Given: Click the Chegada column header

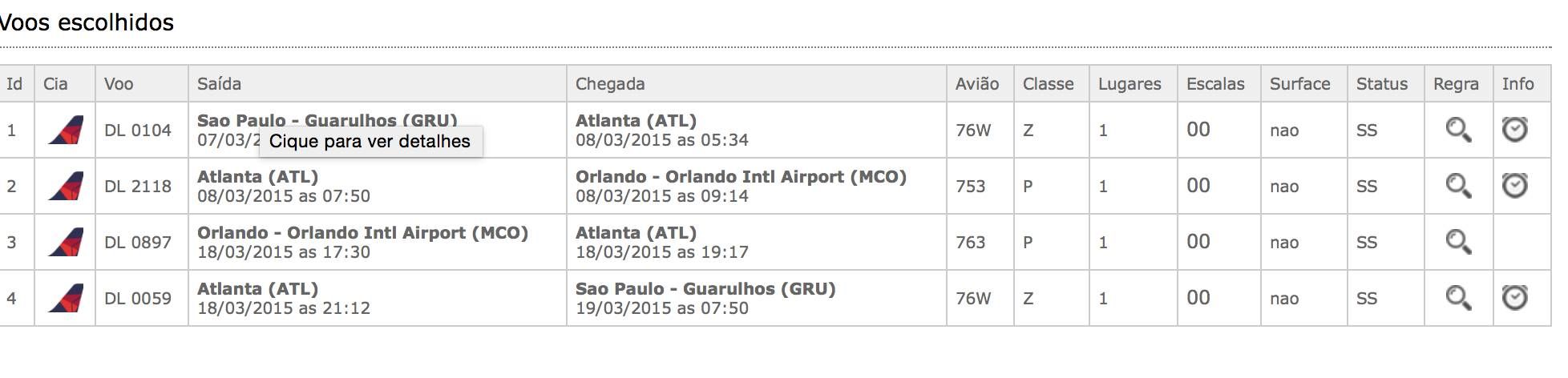Looking at the screenshot, I should coord(610,84).
